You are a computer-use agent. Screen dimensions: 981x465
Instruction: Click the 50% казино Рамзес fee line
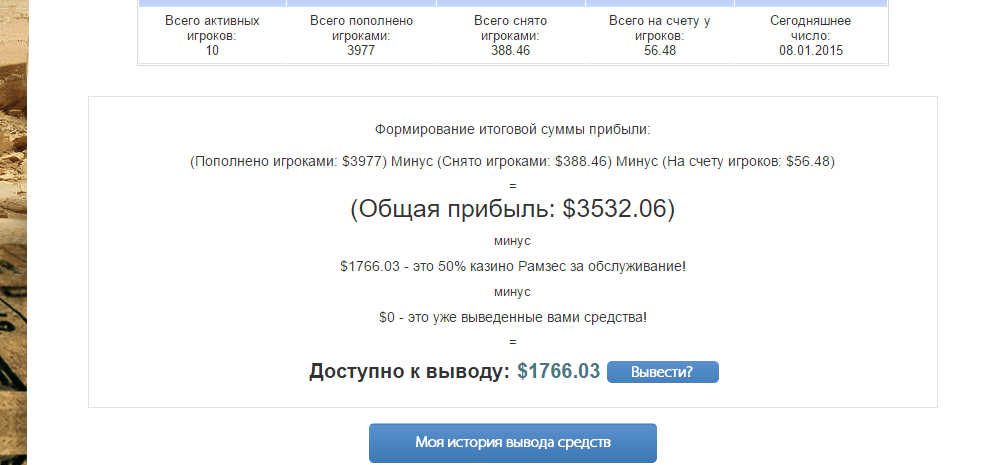512,266
